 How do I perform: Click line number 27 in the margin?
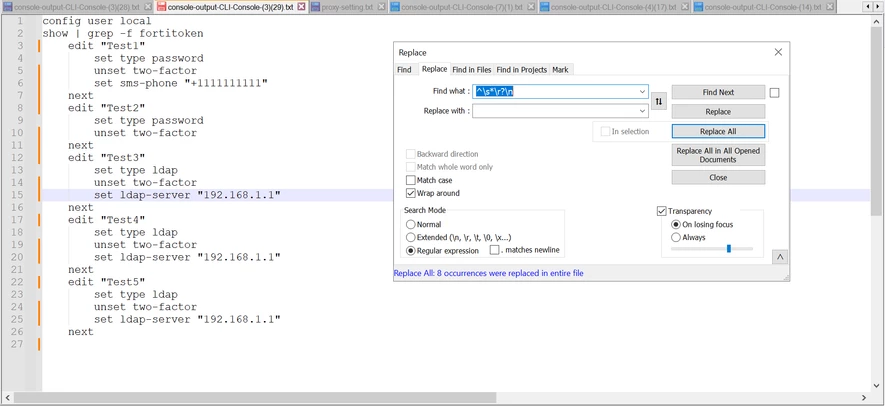(x=17, y=344)
